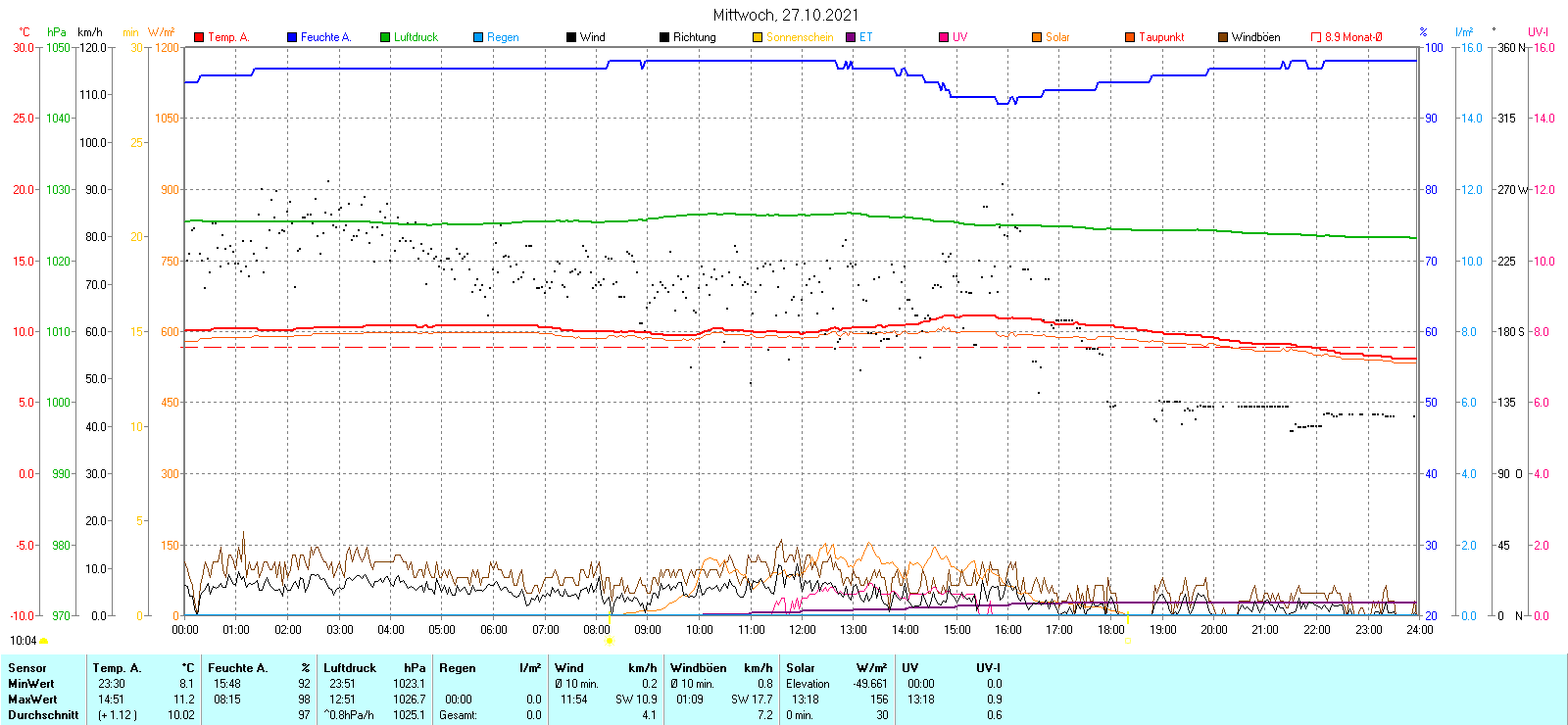Click minimum humidity time 15:48
Screen dimensions: 1568x725
tap(227, 684)
